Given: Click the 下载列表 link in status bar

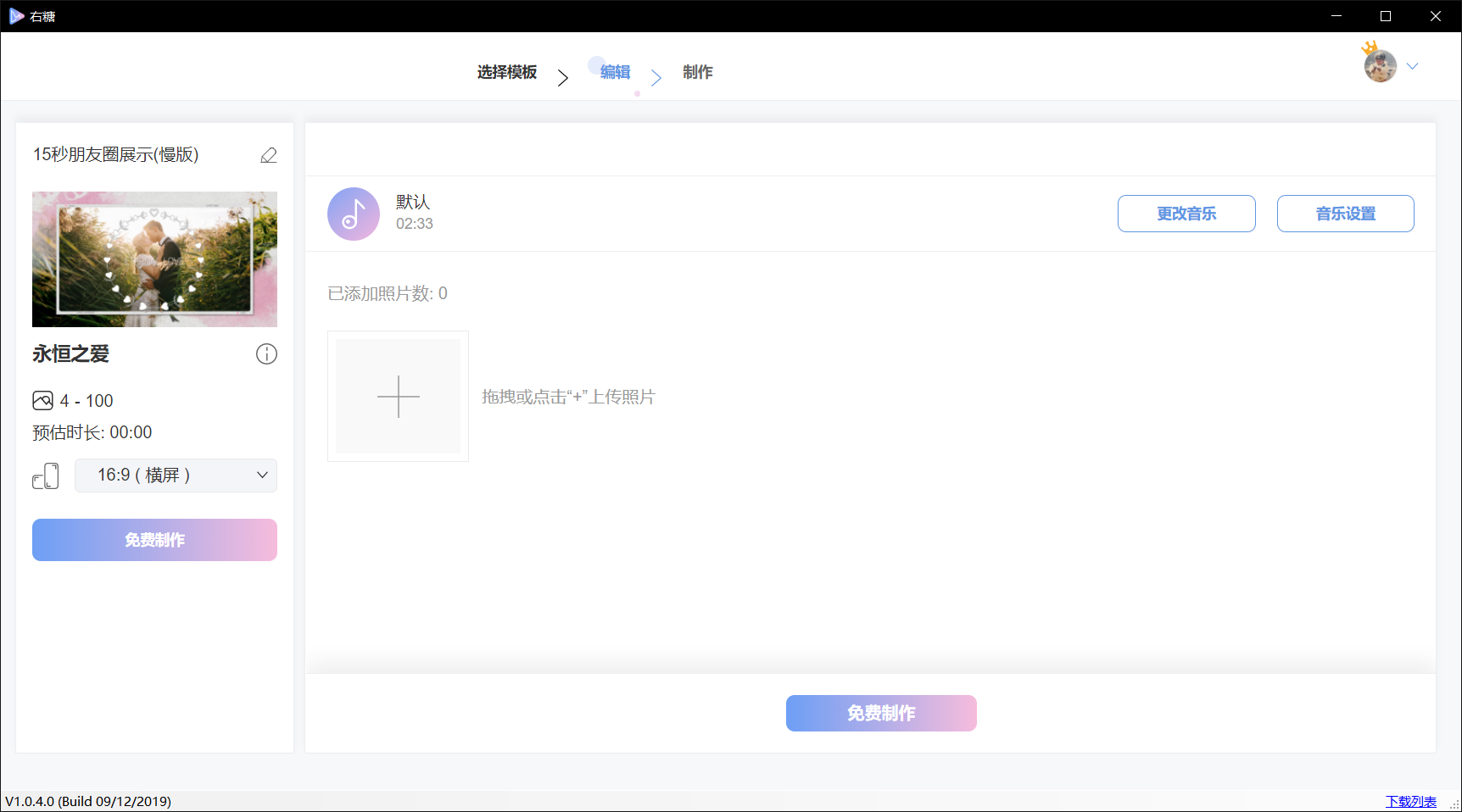Looking at the screenshot, I should 1410,801.
